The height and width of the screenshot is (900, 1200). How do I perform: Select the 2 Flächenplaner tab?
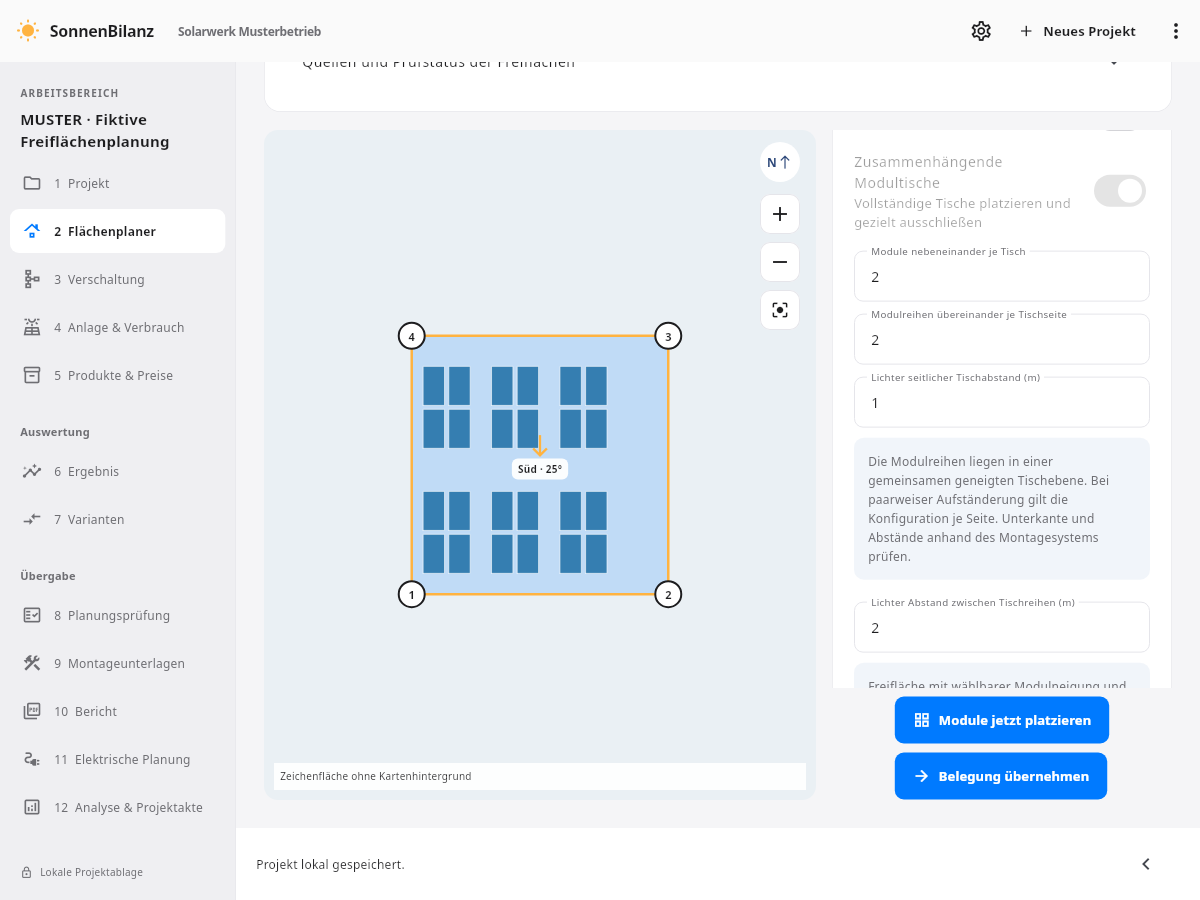(117, 231)
